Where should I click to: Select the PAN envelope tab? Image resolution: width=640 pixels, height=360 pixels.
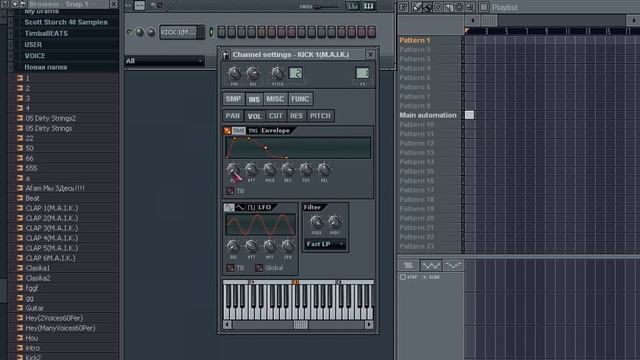pyautogui.click(x=233, y=116)
